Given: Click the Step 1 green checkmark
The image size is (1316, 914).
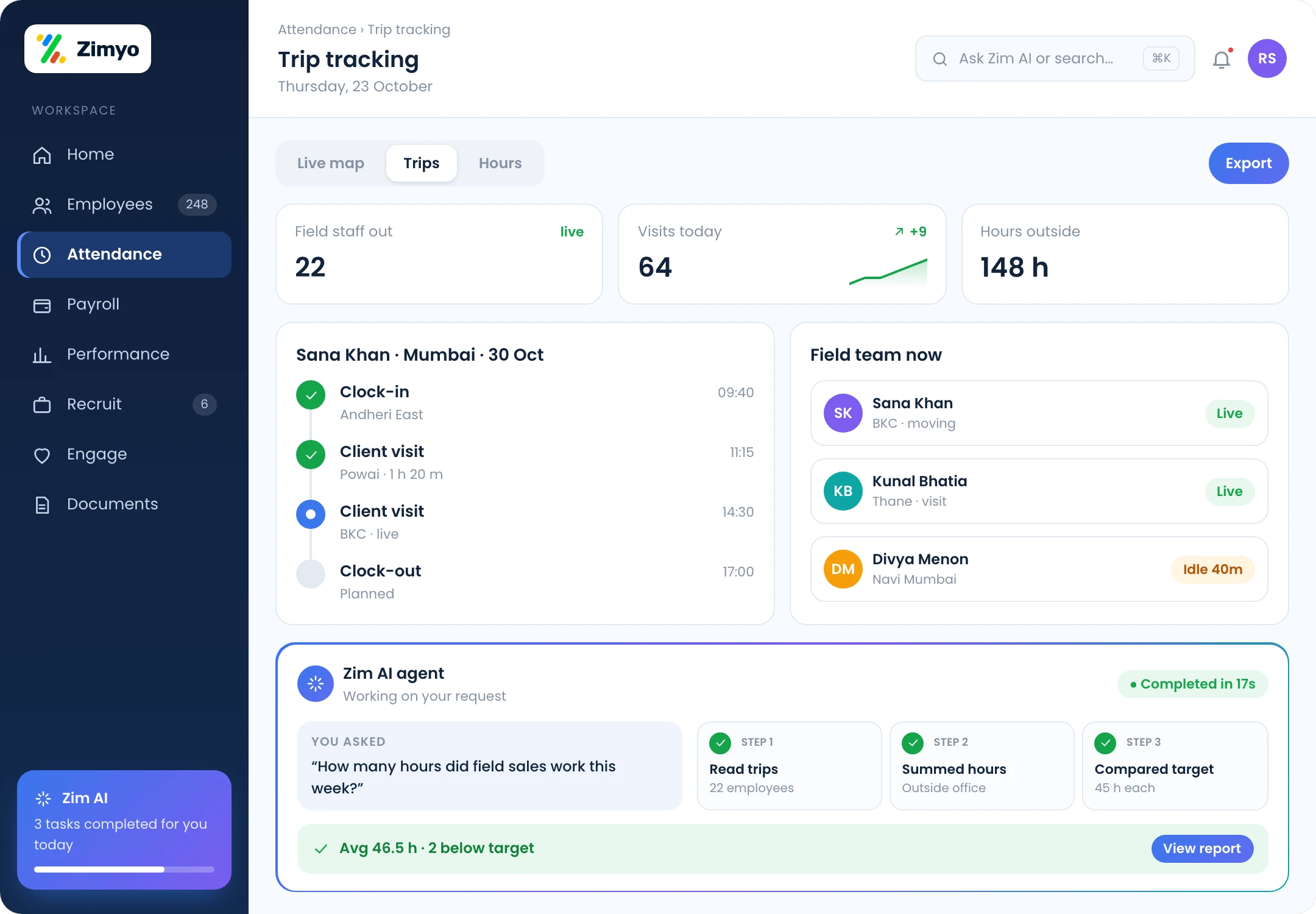Looking at the screenshot, I should coord(720,743).
